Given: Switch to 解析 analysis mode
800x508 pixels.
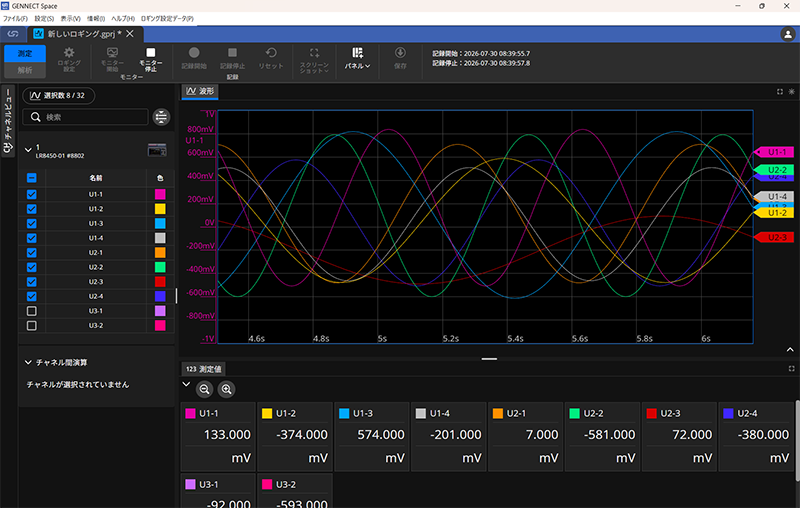Looking at the screenshot, I should [x=25, y=70].
